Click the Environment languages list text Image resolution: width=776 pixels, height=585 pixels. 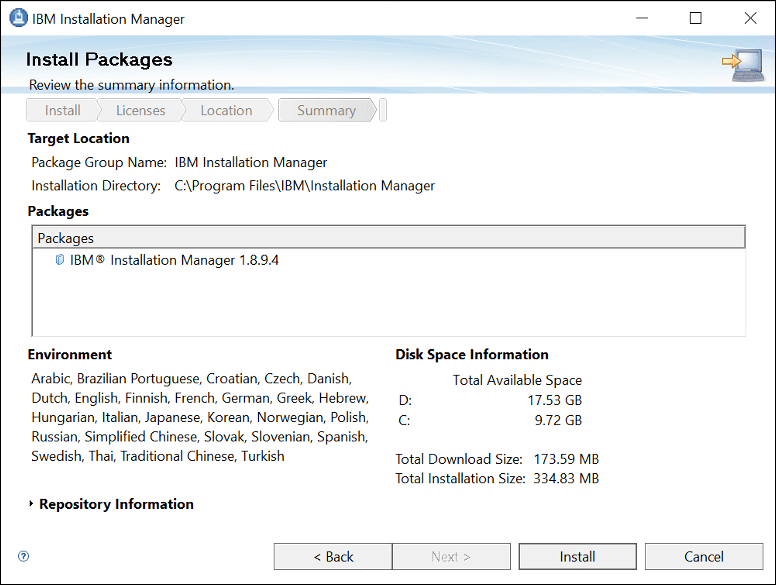(200, 417)
